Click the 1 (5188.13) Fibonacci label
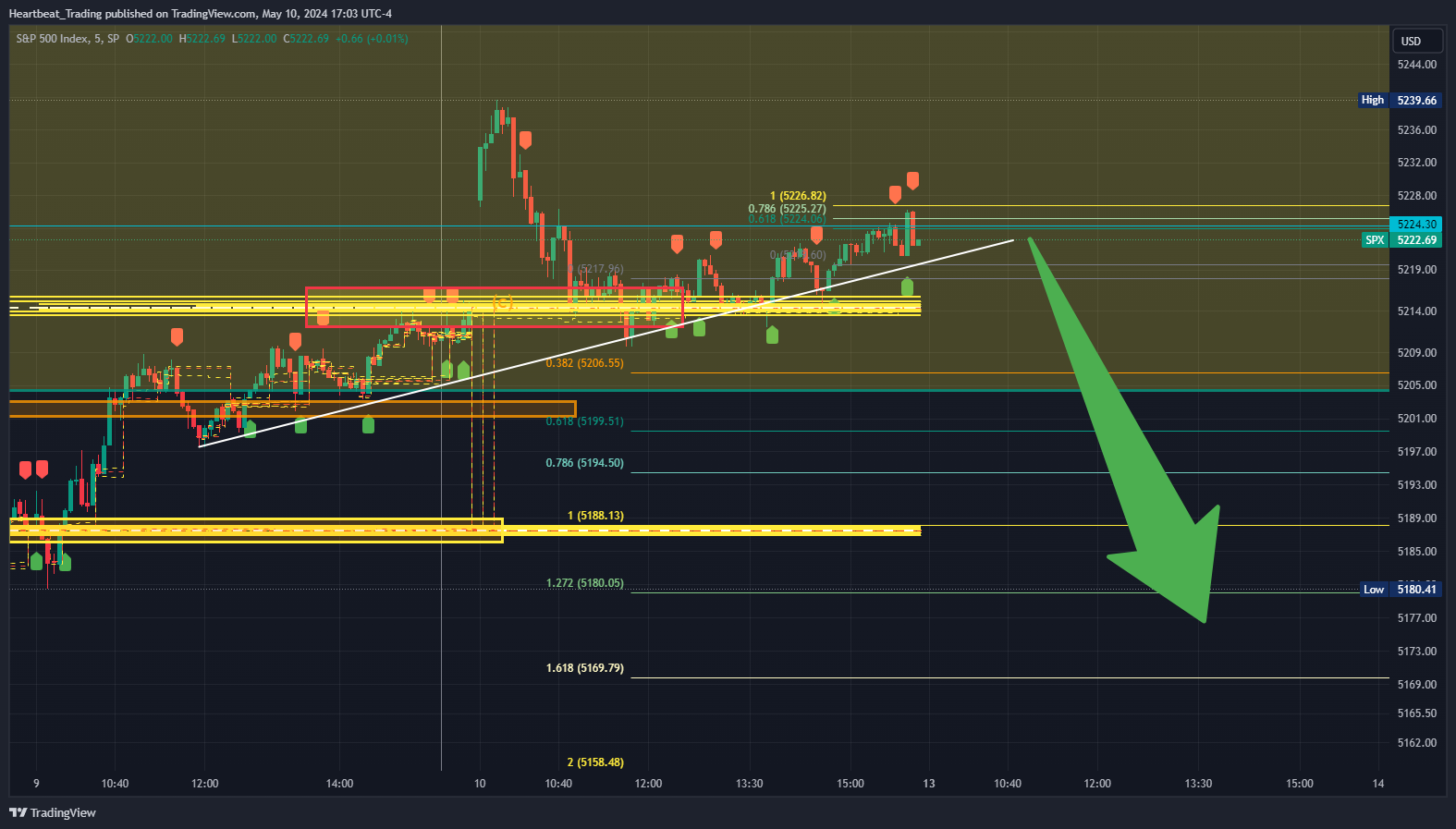This screenshot has width=1456, height=829. (x=595, y=516)
